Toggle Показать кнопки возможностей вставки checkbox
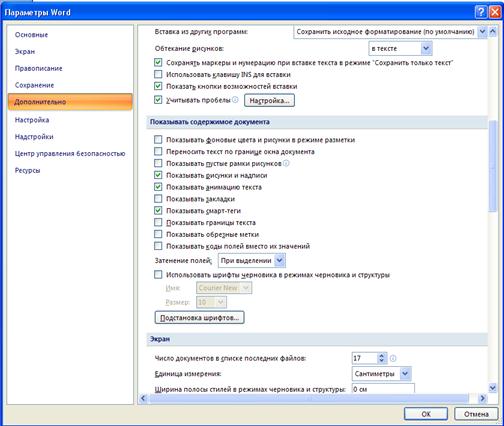This screenshot has width=504, height=426. coord(158,86)
